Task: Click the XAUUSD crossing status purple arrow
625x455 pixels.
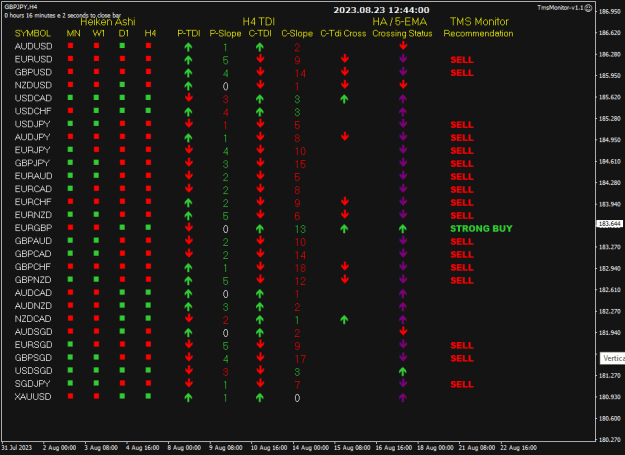Action: click(x=403, y=397)
